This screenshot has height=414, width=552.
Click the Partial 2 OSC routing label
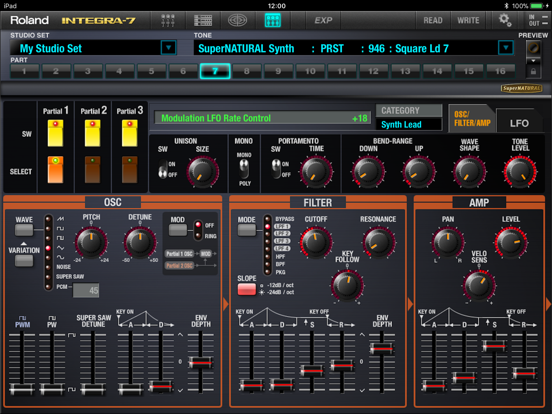coord(180,265)
